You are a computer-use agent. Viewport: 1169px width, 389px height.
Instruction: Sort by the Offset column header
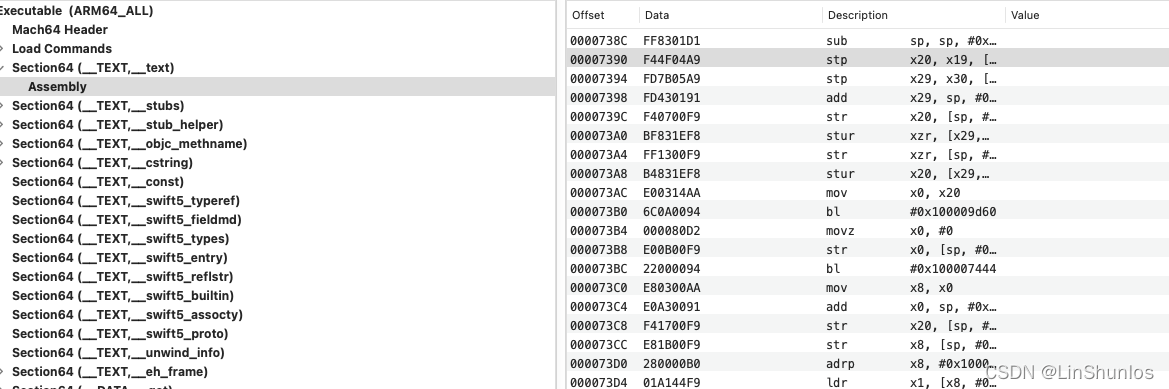coord(588,15)
